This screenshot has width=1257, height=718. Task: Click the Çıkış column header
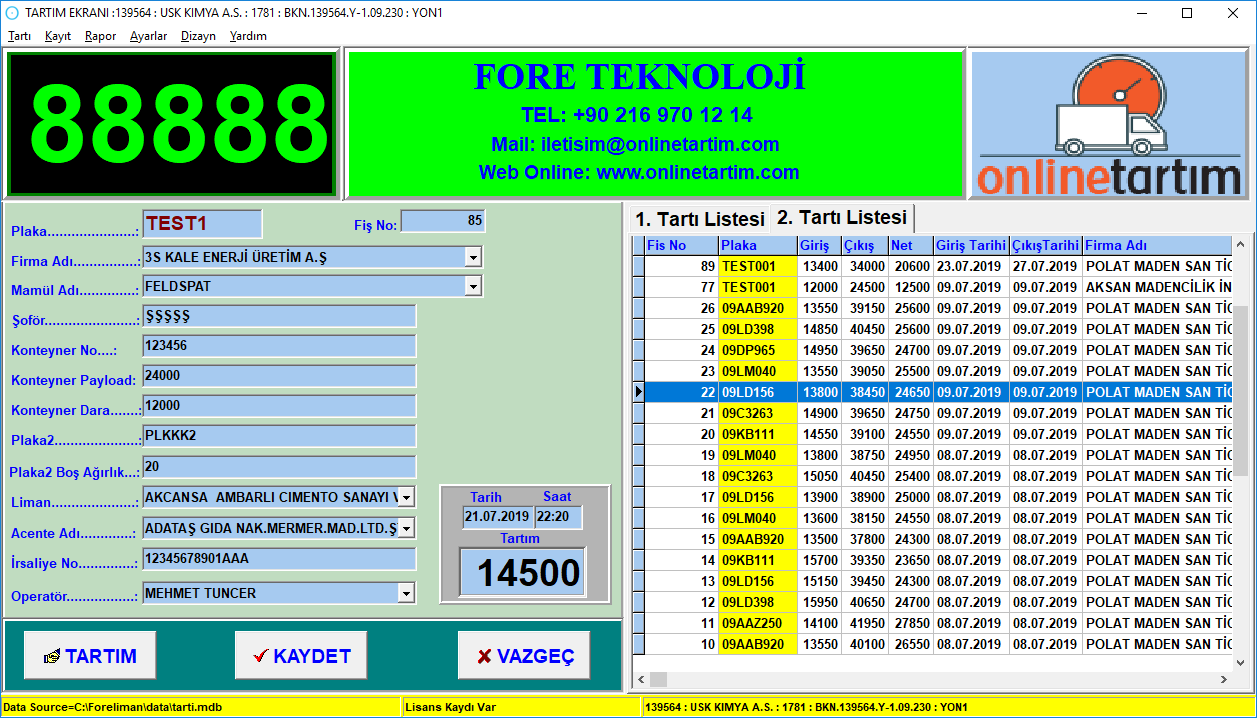pos(865,245)
